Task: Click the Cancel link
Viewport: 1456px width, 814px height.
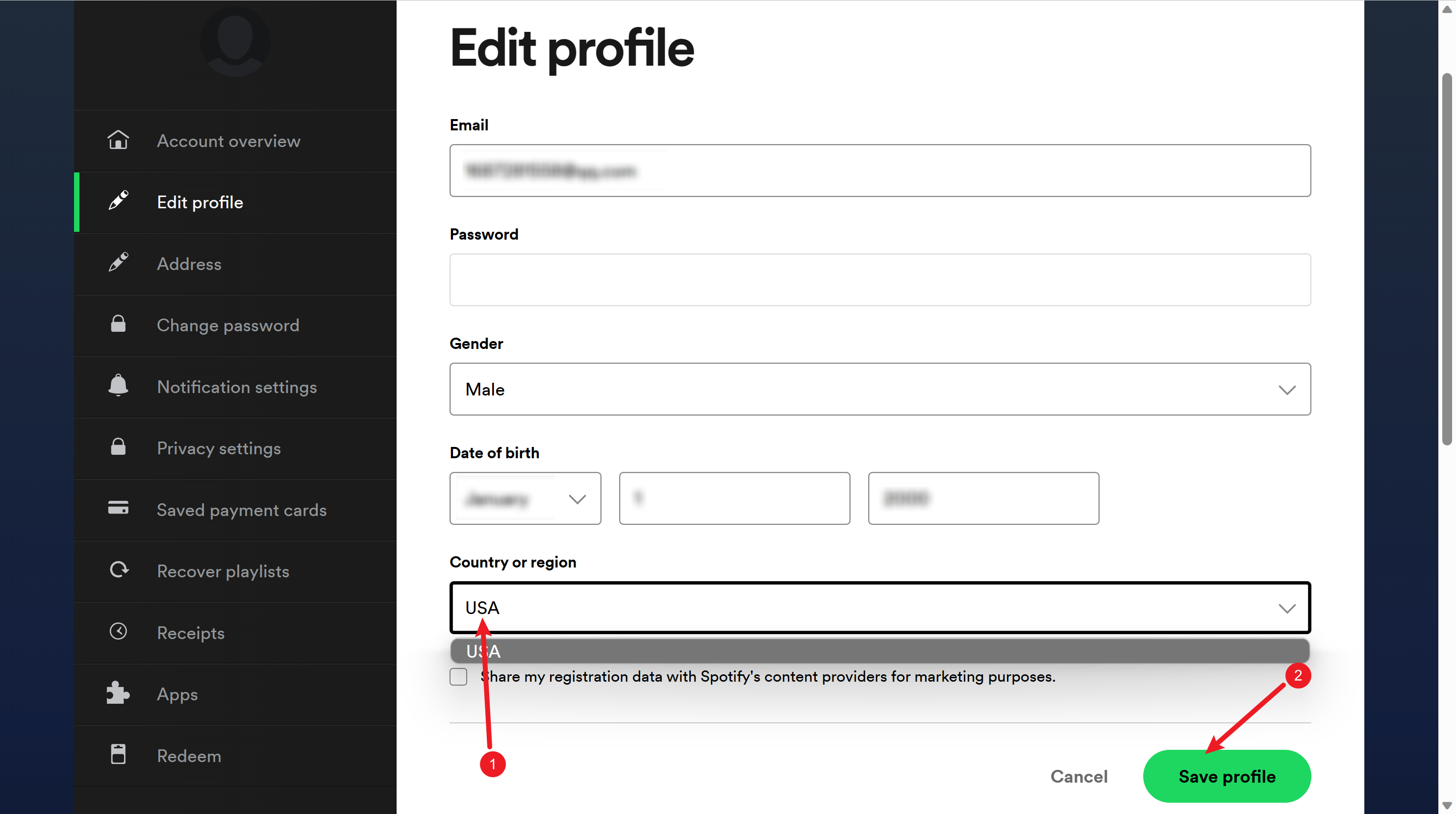Action: tap(1079, 777)
